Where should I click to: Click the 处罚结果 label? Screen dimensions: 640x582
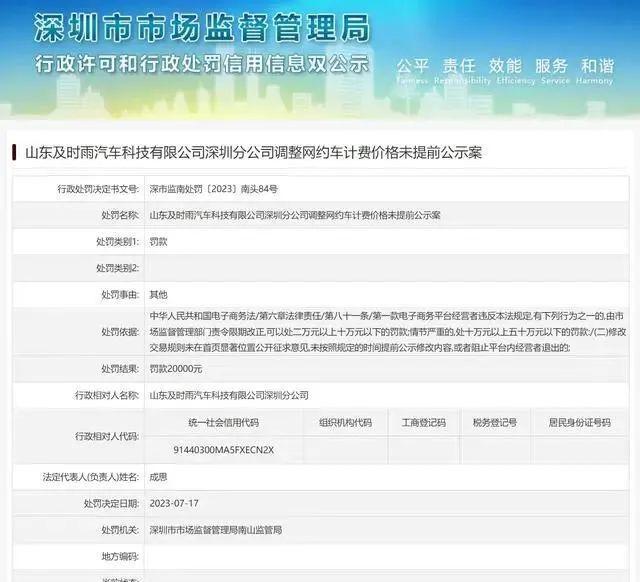coord(120,369)
